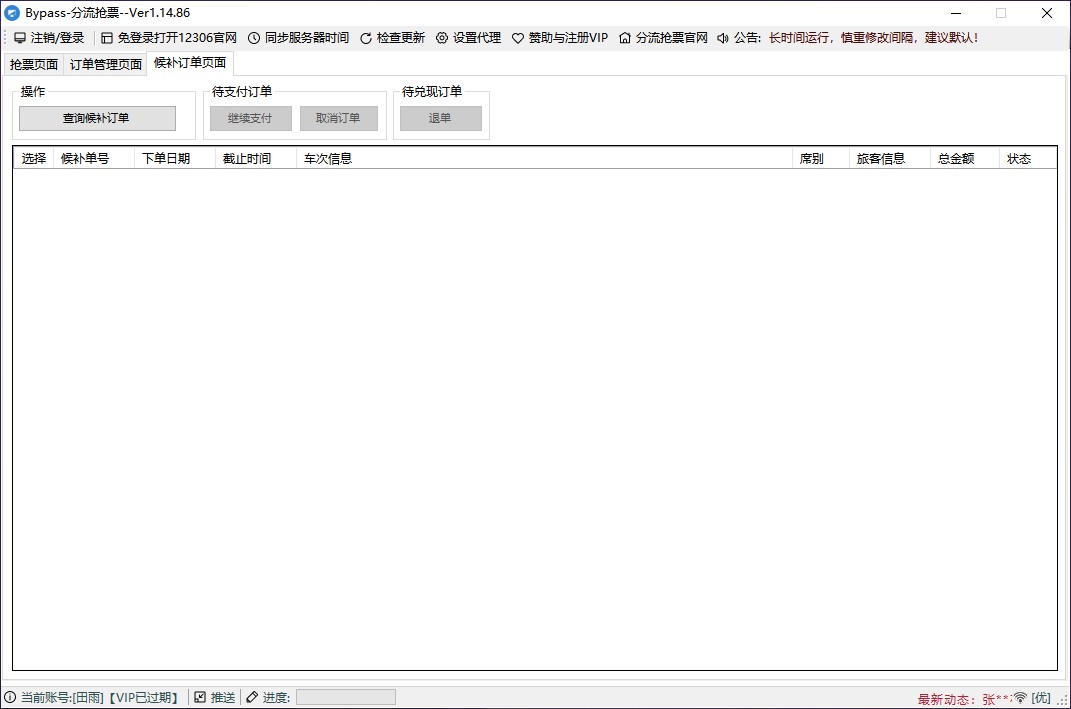
Task: Click the 继续支付 button
Action: [250, 118]
